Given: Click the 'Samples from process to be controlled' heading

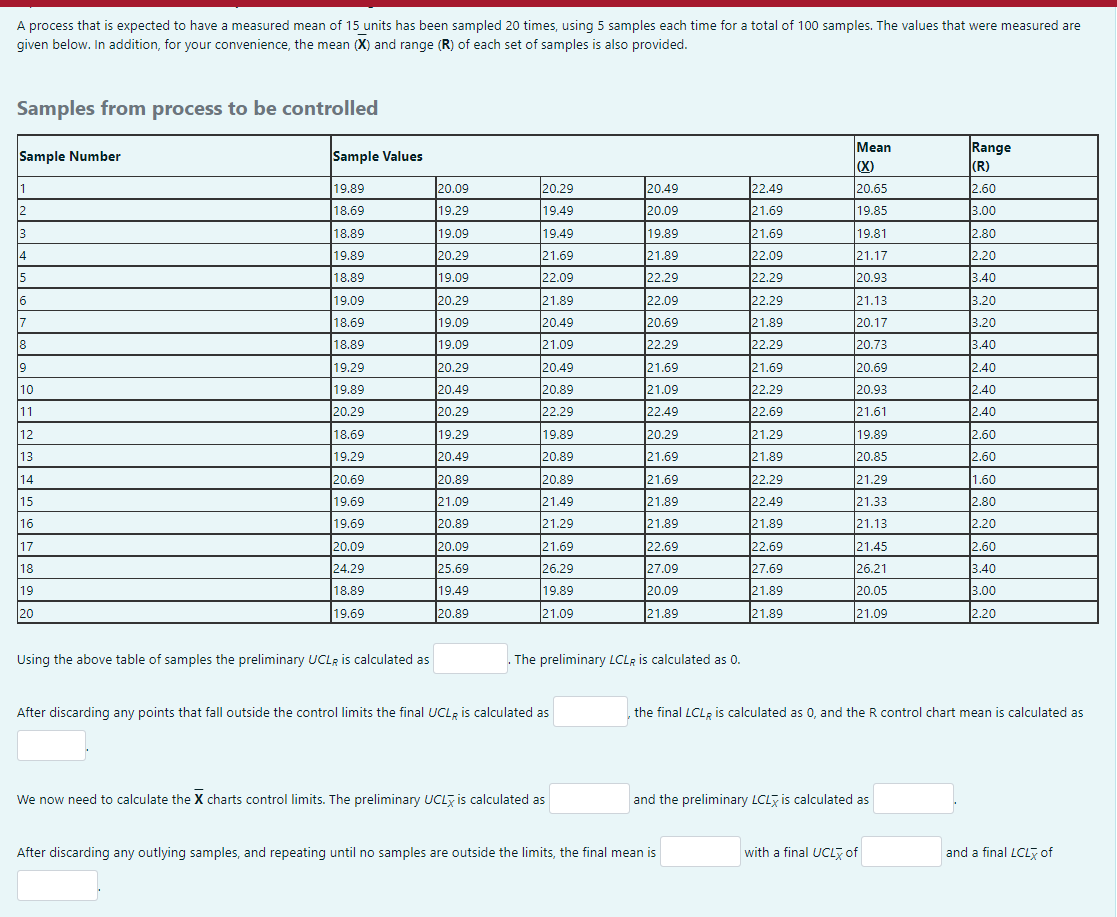Looking at the screenshot, I should 197,108.
